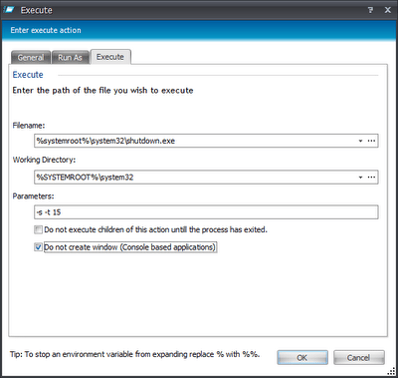Enable 'Do not execute children' checkbox

click(x=38, y=230)
